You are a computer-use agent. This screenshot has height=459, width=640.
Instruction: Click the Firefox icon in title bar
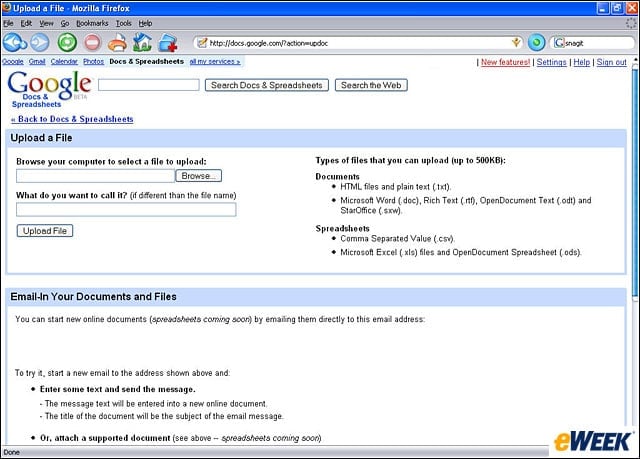pos(7,7)
